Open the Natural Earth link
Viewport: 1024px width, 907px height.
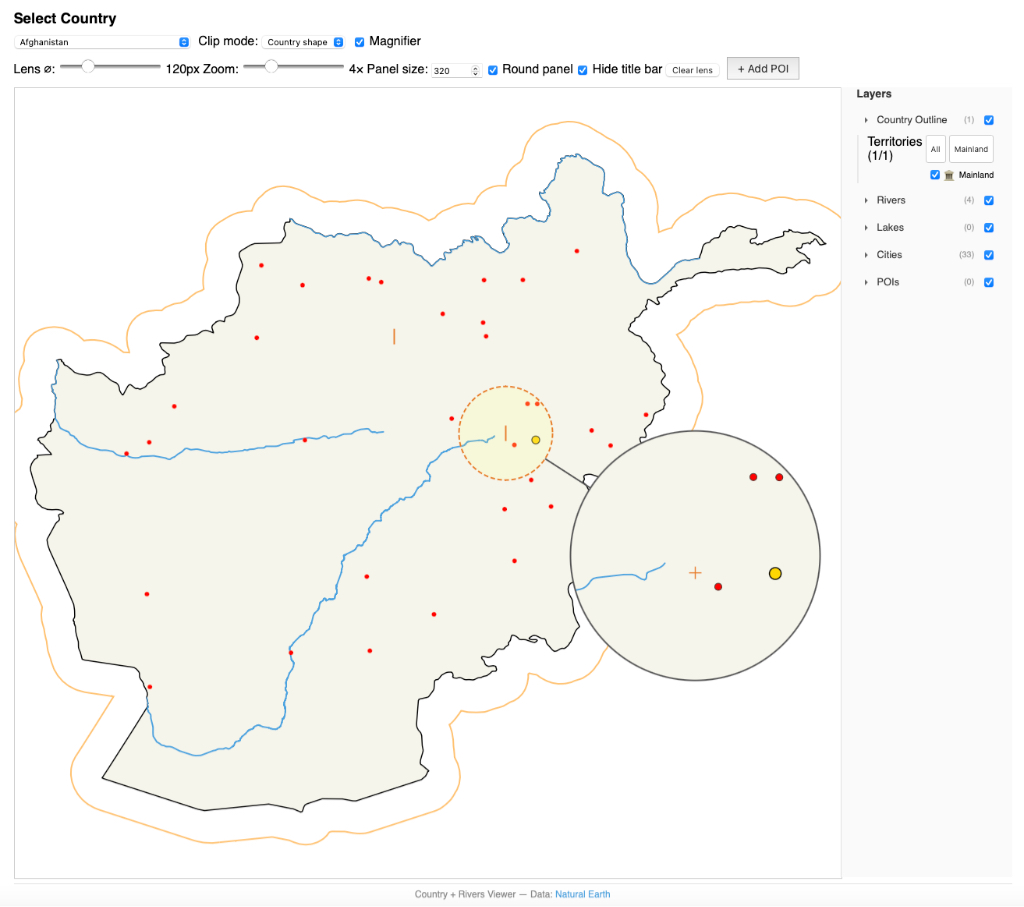[x=582, y=894]
